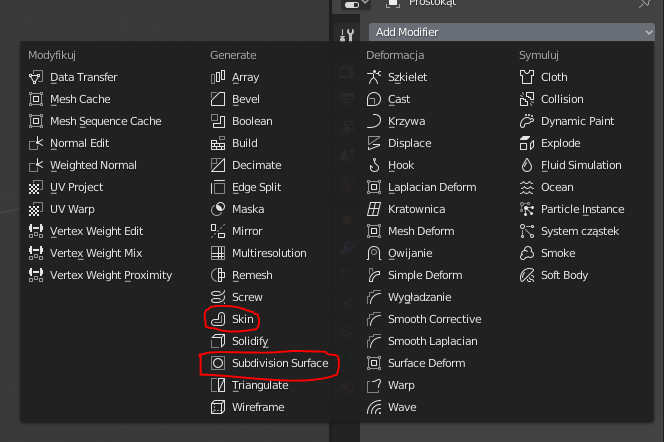Click the Ocean waves icon
The width and height of the screenshot is (664, 442).
(527, 187)
